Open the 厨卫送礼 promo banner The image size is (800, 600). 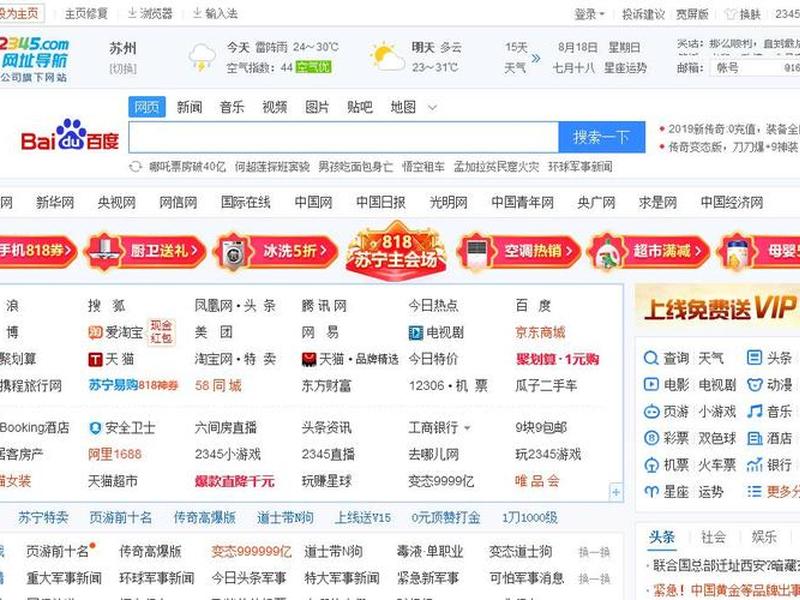(145, 251)
